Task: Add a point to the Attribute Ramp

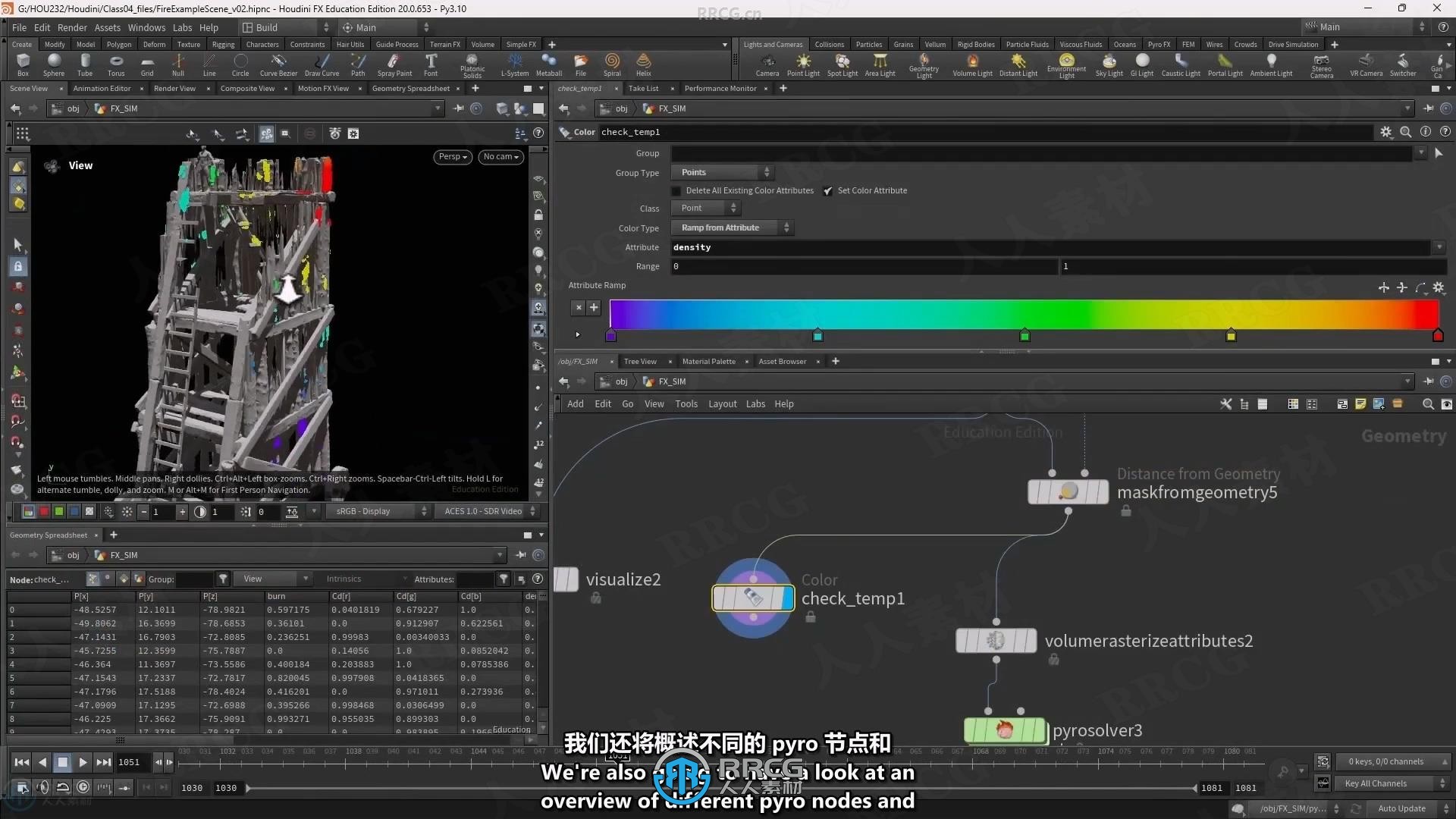Action: click(594, 308)
